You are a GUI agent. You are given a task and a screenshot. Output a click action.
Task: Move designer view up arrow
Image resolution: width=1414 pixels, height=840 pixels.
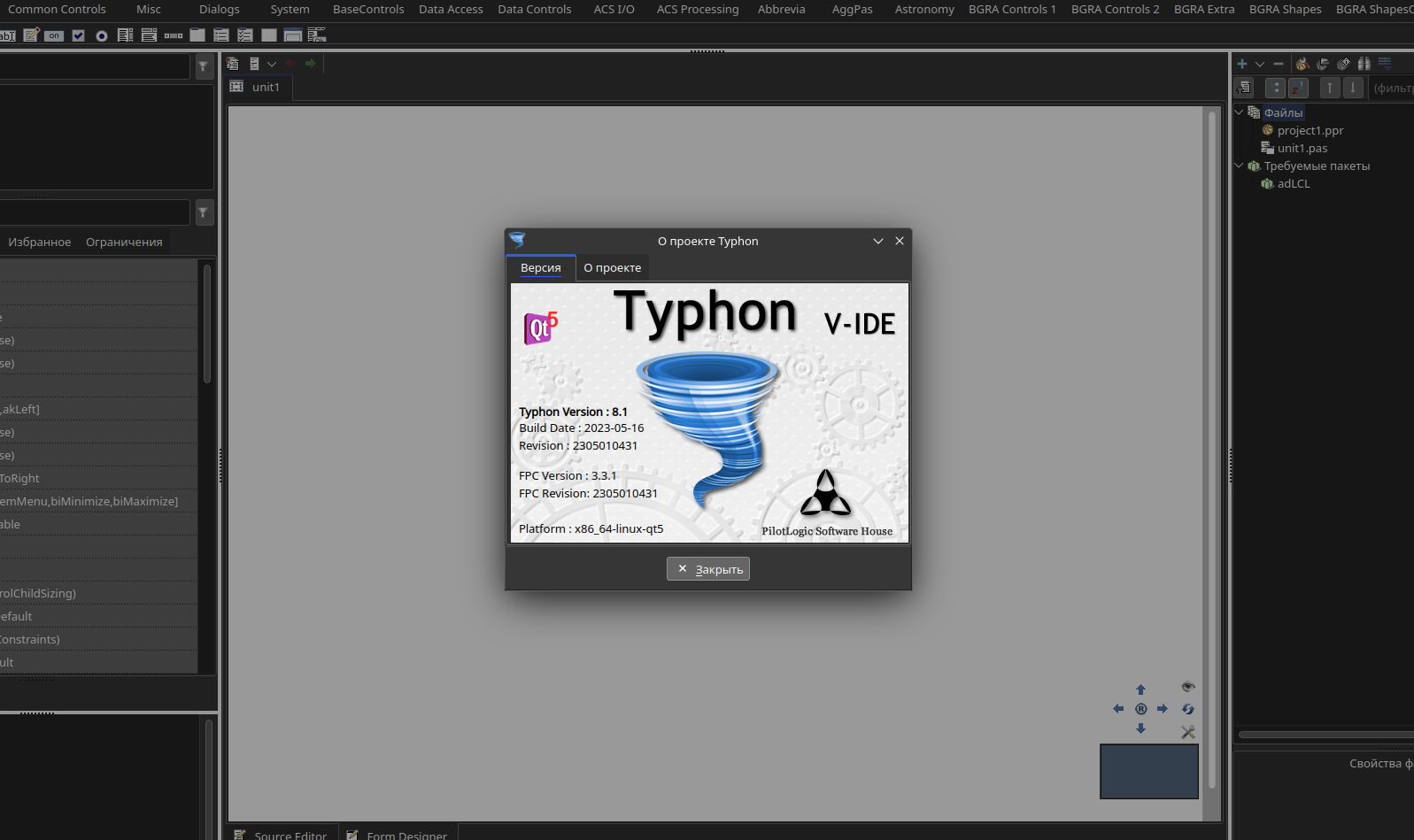coord(1141,690)
